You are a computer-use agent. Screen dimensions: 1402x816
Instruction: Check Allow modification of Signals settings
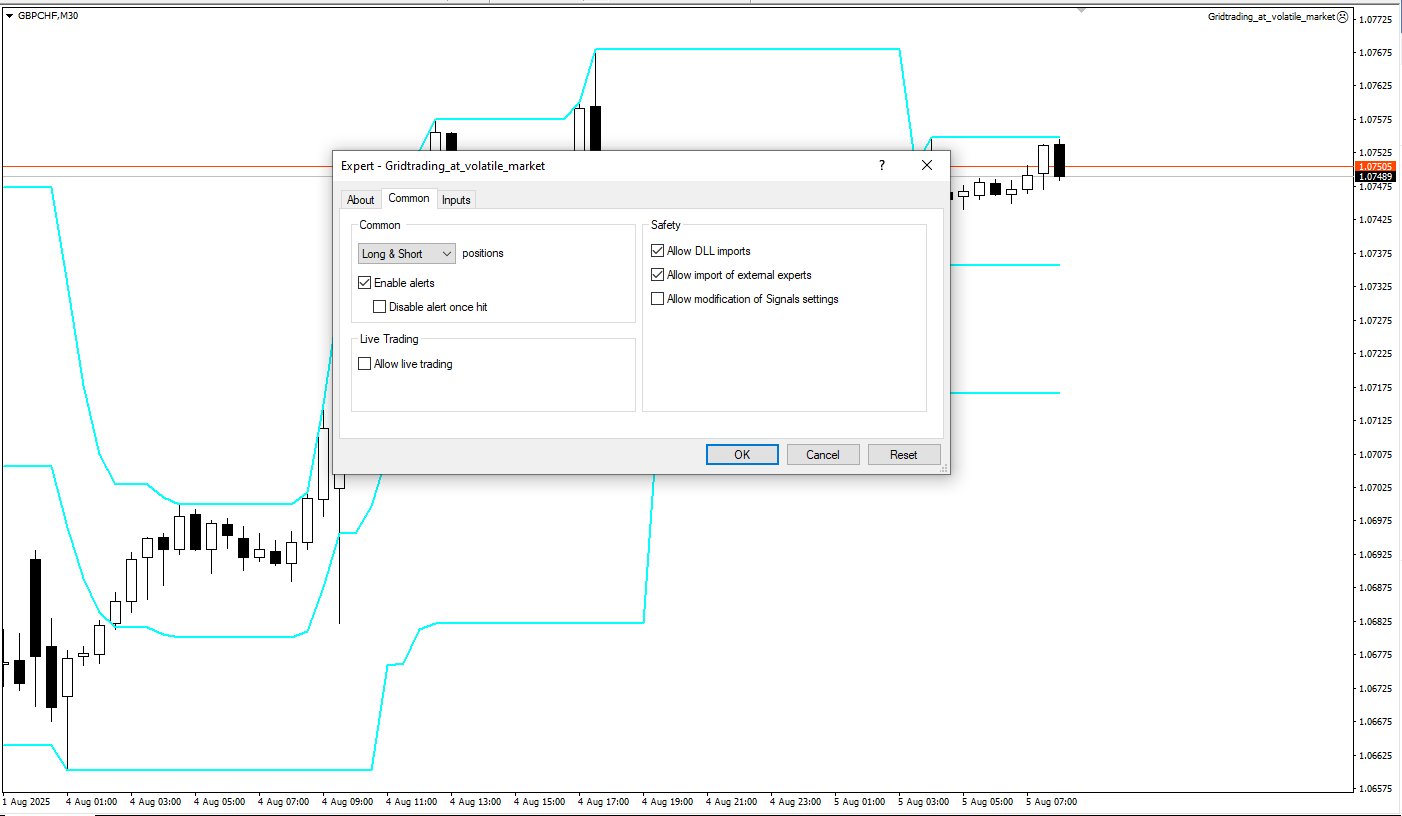click(x=658, y=299)
